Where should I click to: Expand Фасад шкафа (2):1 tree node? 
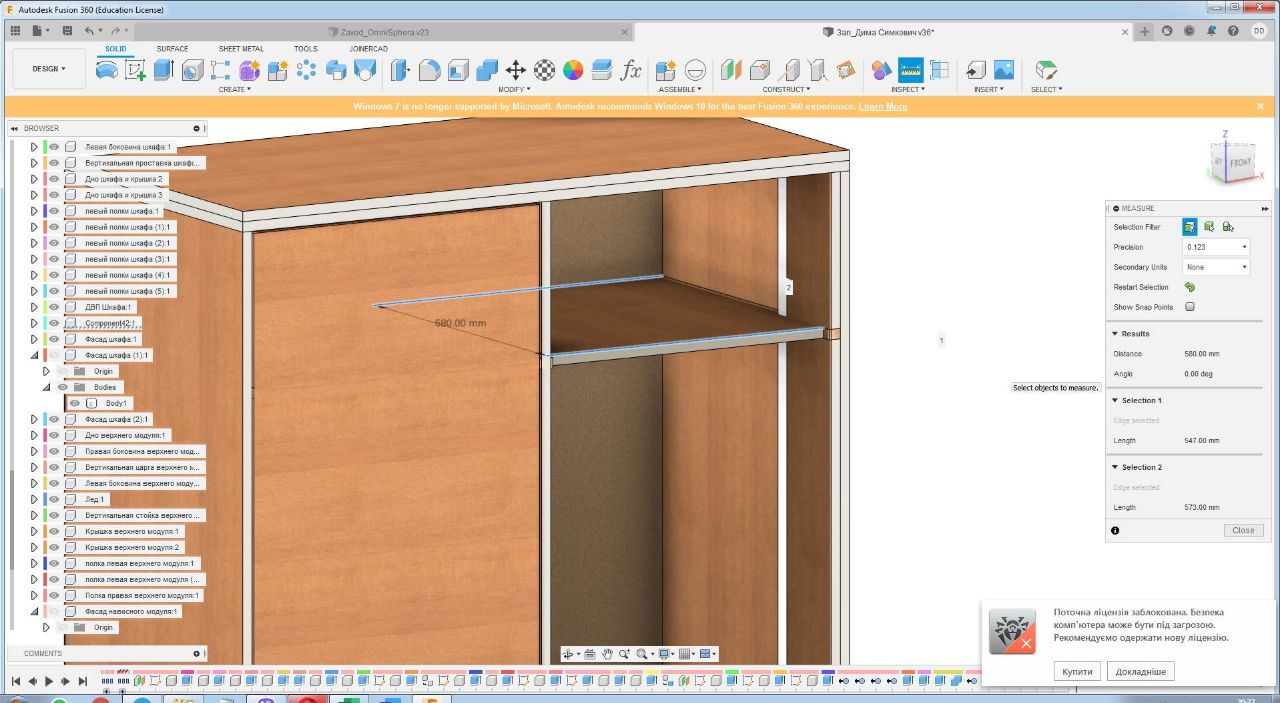(34, 419)
